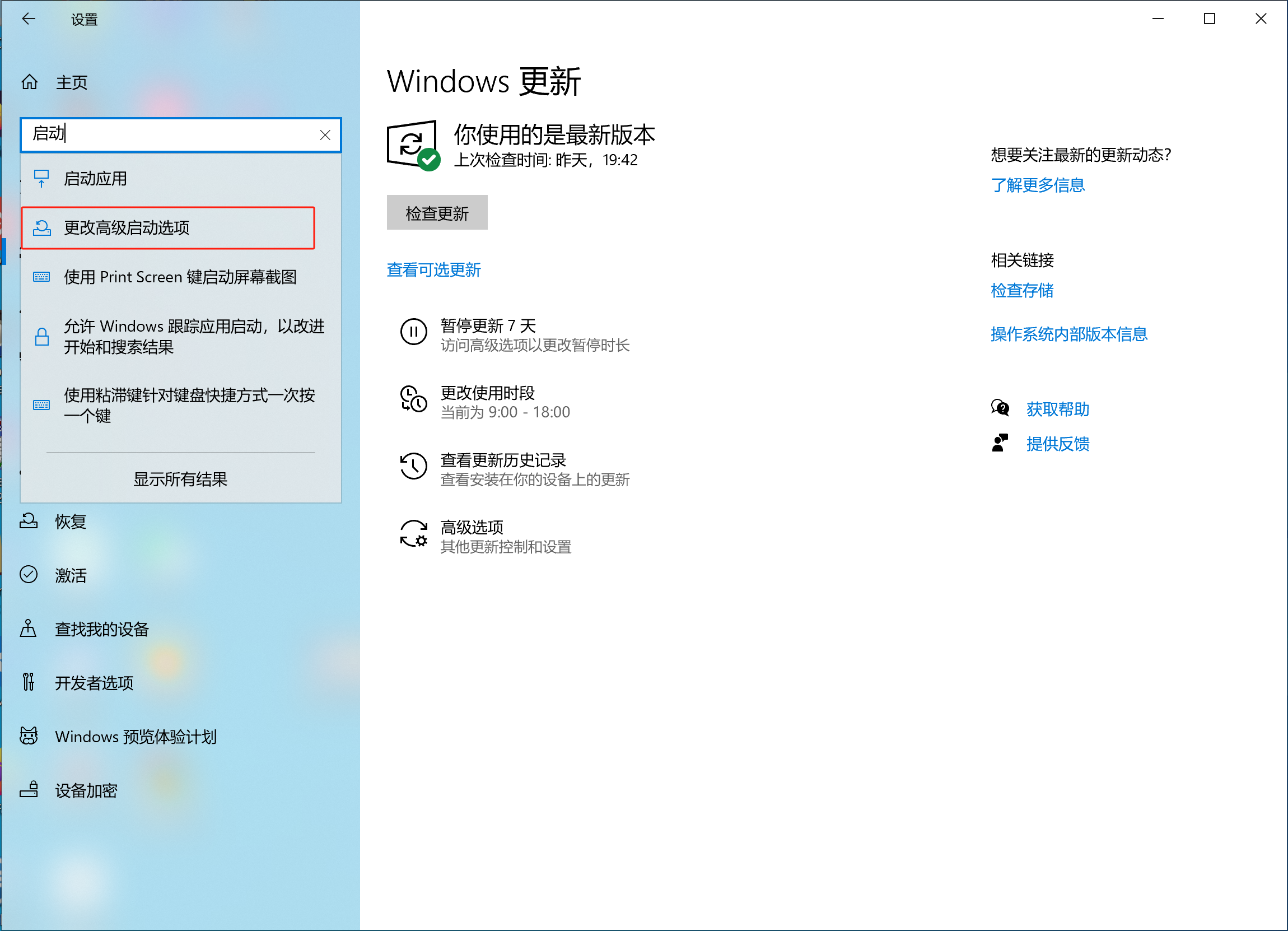Select the 启动应用 search result
Viewport: 1288px width, 931px height.
180,179
